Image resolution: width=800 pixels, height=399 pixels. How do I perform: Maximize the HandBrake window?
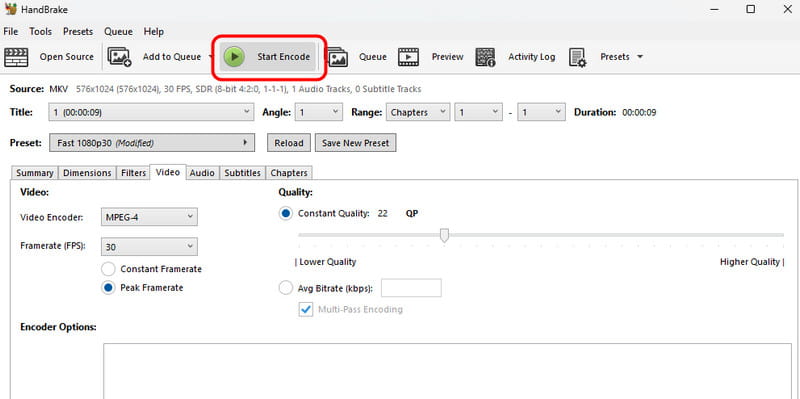(x=750, y=9)
